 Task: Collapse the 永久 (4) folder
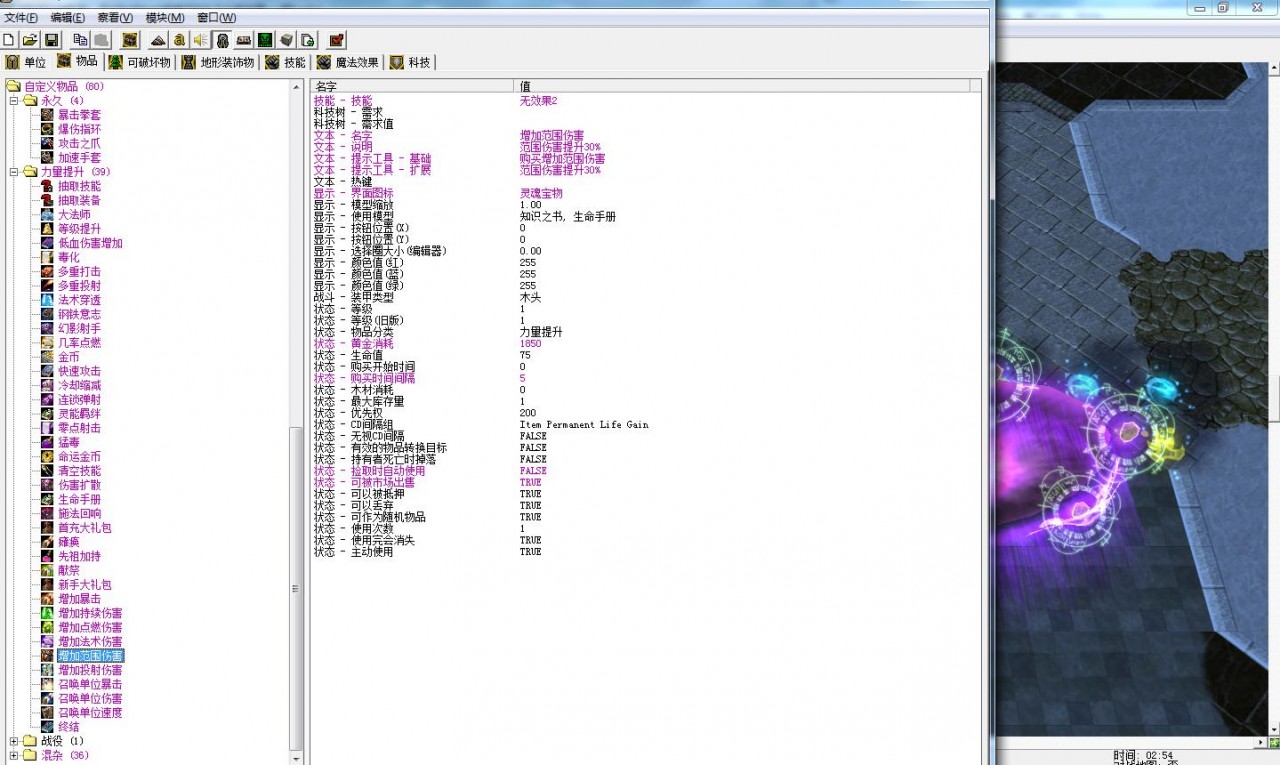pyautogui.click(x=14, y=100)
